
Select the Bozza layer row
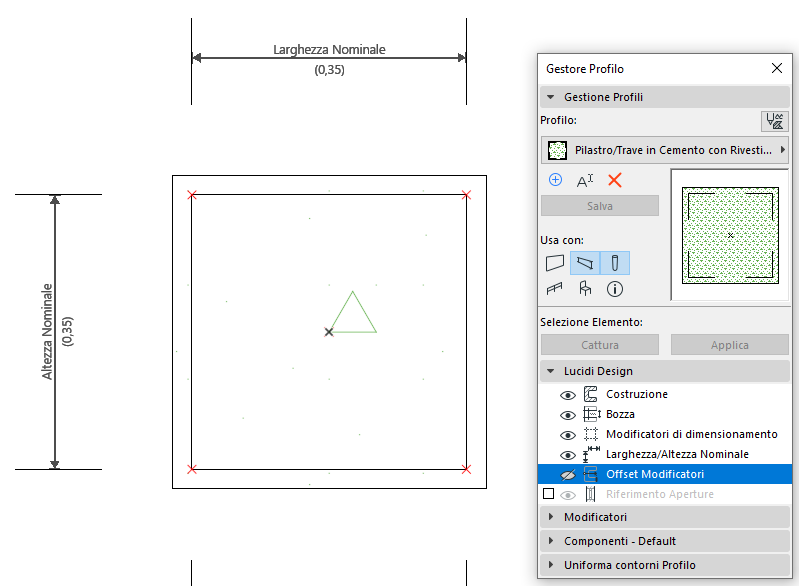pyautogui.click(x=665, y=414)
